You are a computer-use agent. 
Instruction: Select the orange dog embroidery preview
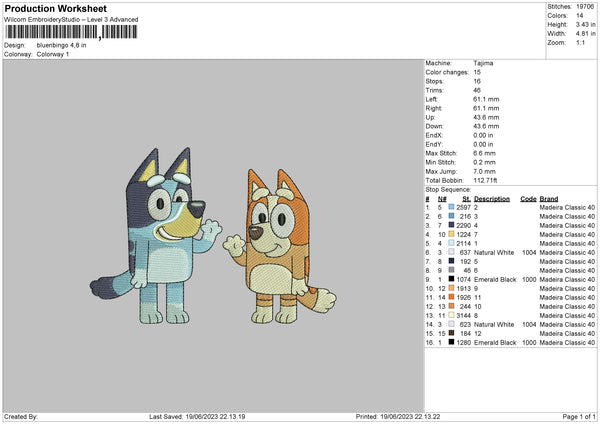pos(280,246)
